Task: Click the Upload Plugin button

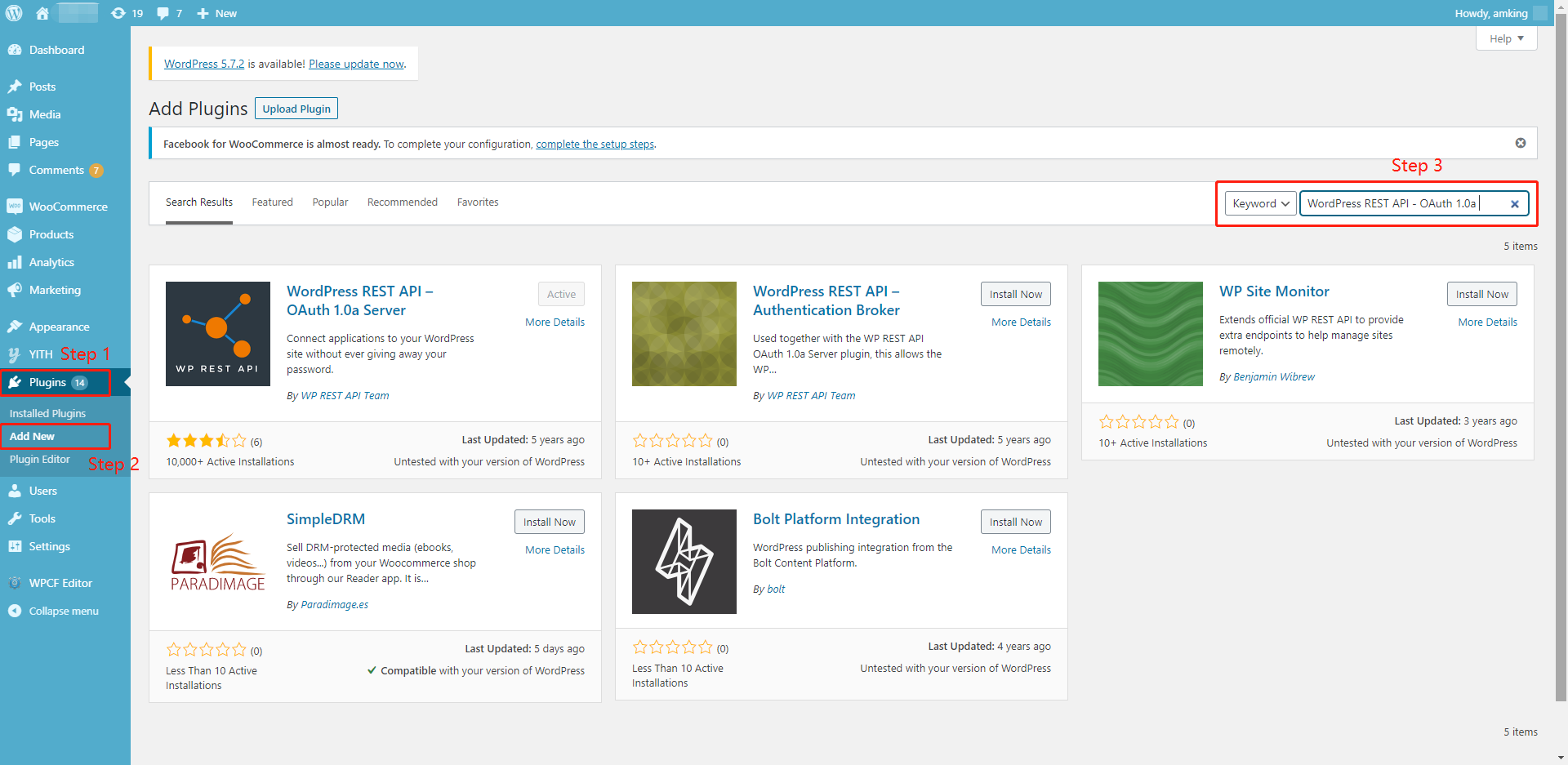Action: pos(296,109)
